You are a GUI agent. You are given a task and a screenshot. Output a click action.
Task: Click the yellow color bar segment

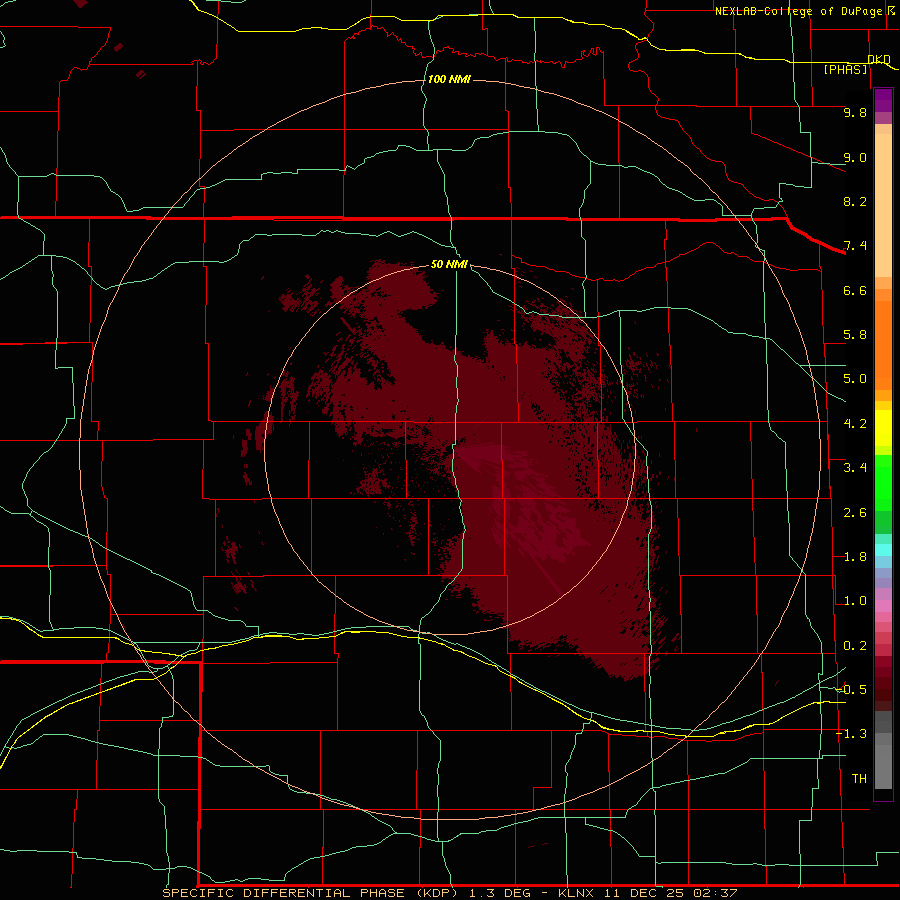(883, 428)
